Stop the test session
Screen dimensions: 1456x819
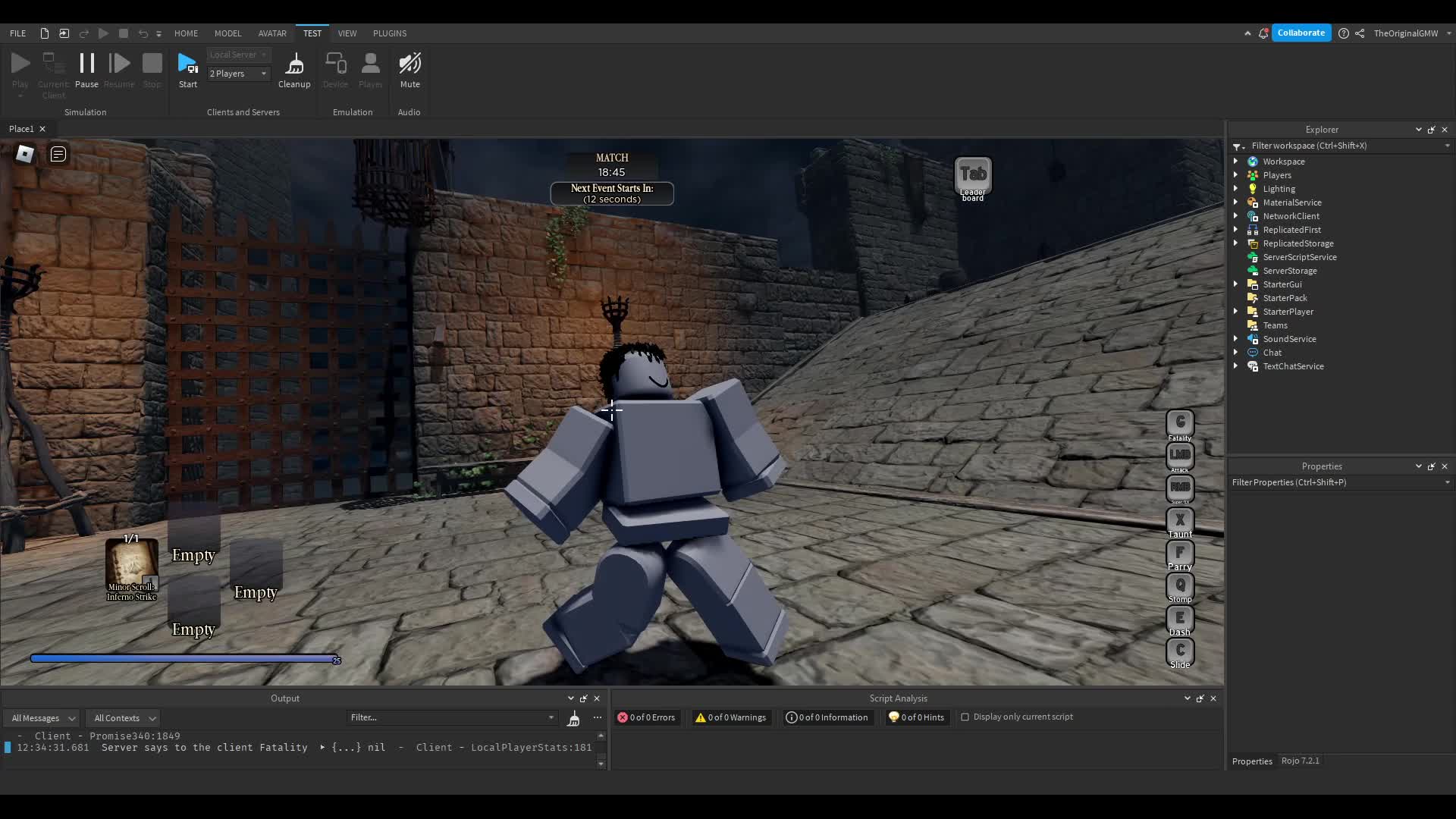click(151, 72)
